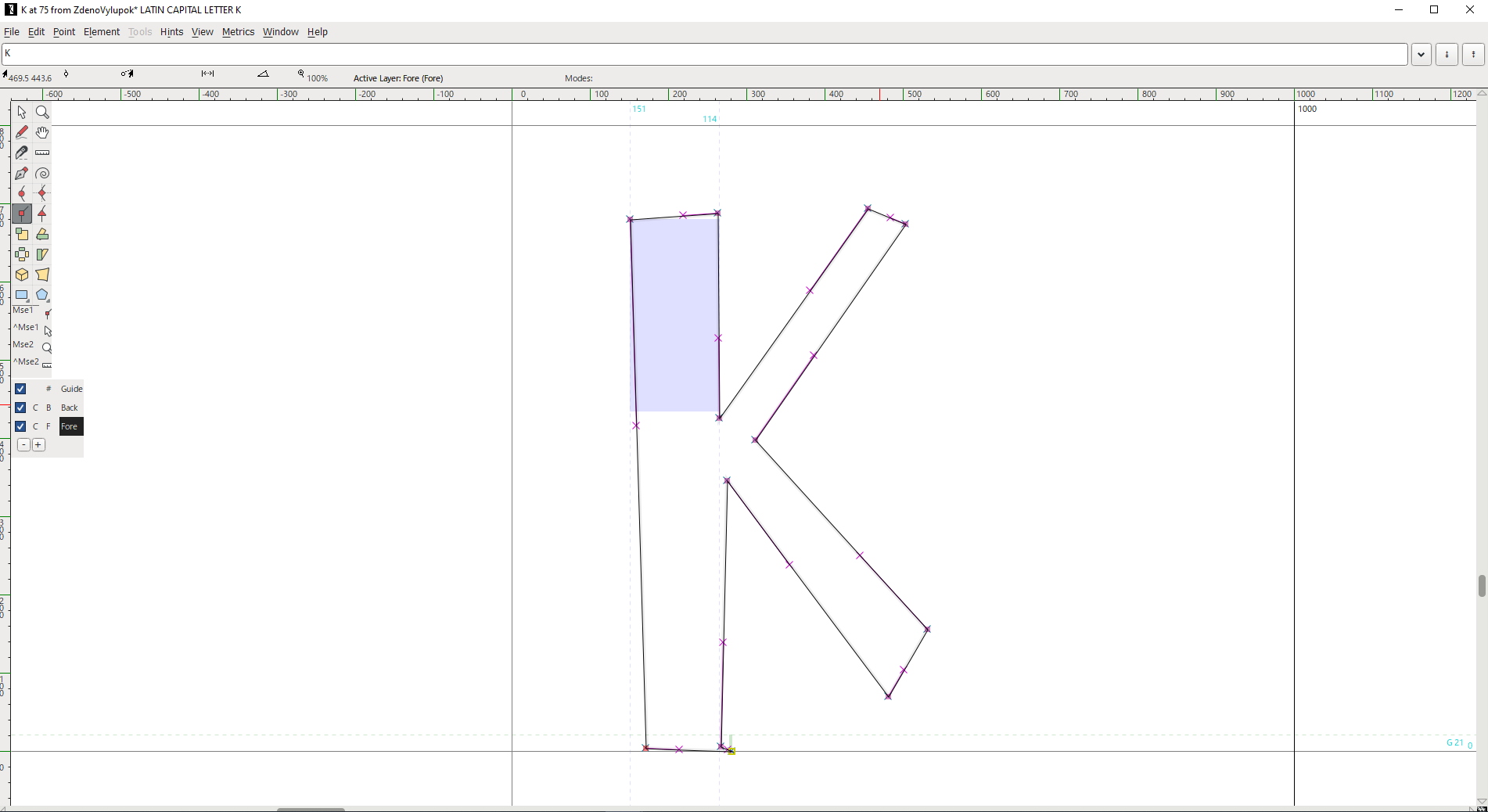The width and height of the screenshot is (1488, 812).
Task: Open the Element menu
Action: point(102,32)
